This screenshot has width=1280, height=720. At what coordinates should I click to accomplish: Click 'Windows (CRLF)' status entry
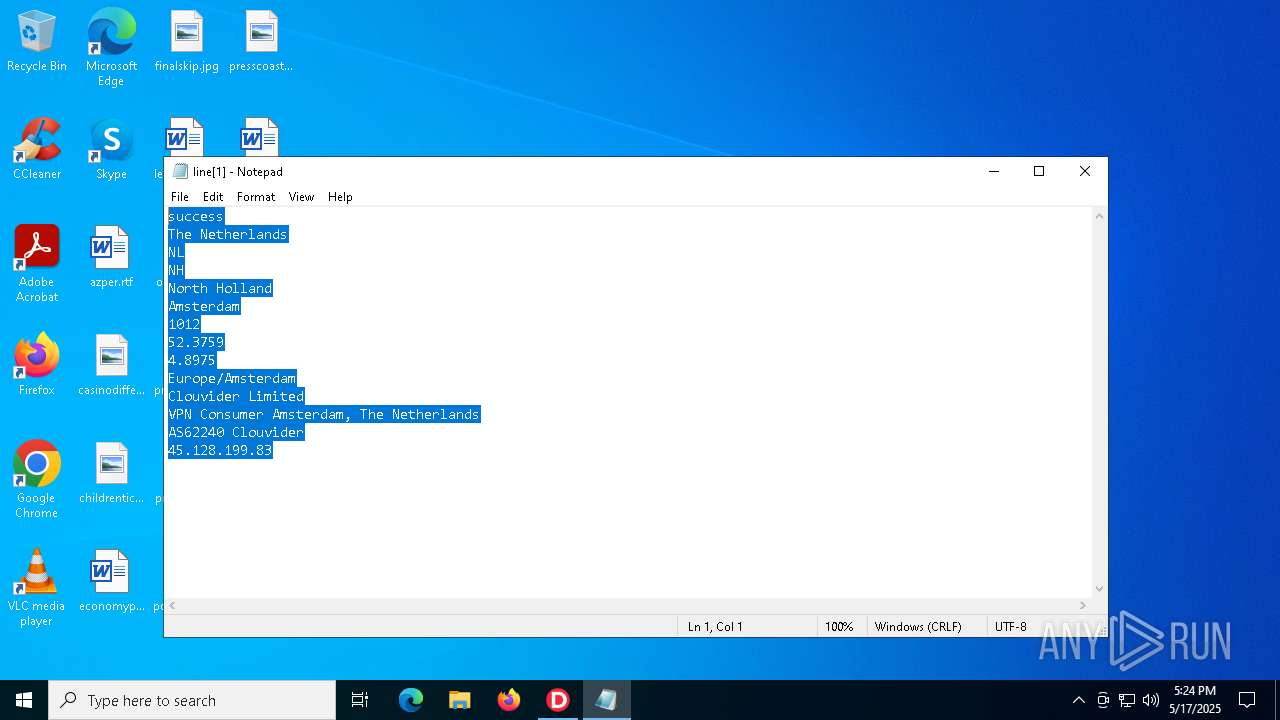(x=918, y=627)
